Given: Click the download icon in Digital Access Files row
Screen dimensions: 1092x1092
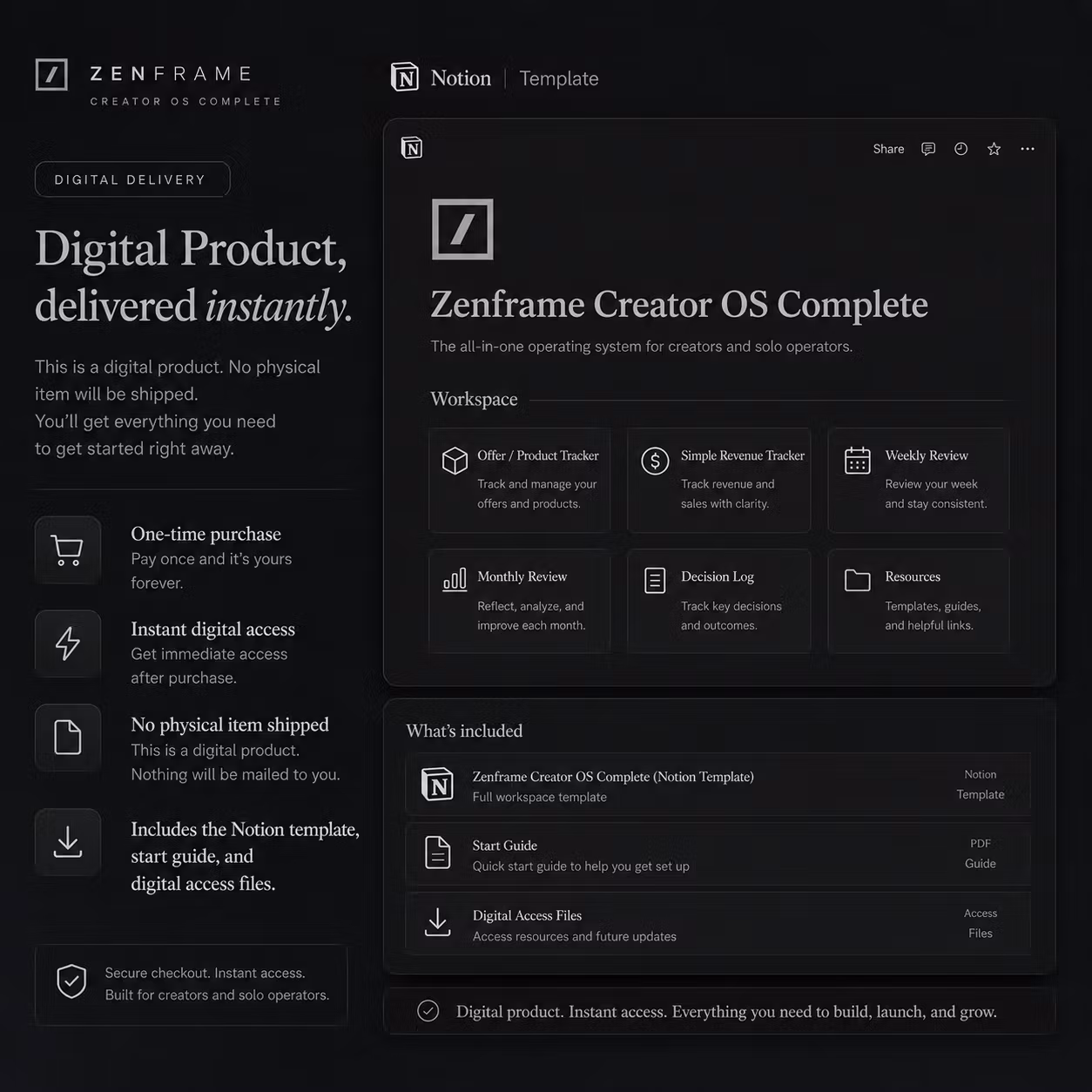Looking at the screenshot, I should (437, 922).
